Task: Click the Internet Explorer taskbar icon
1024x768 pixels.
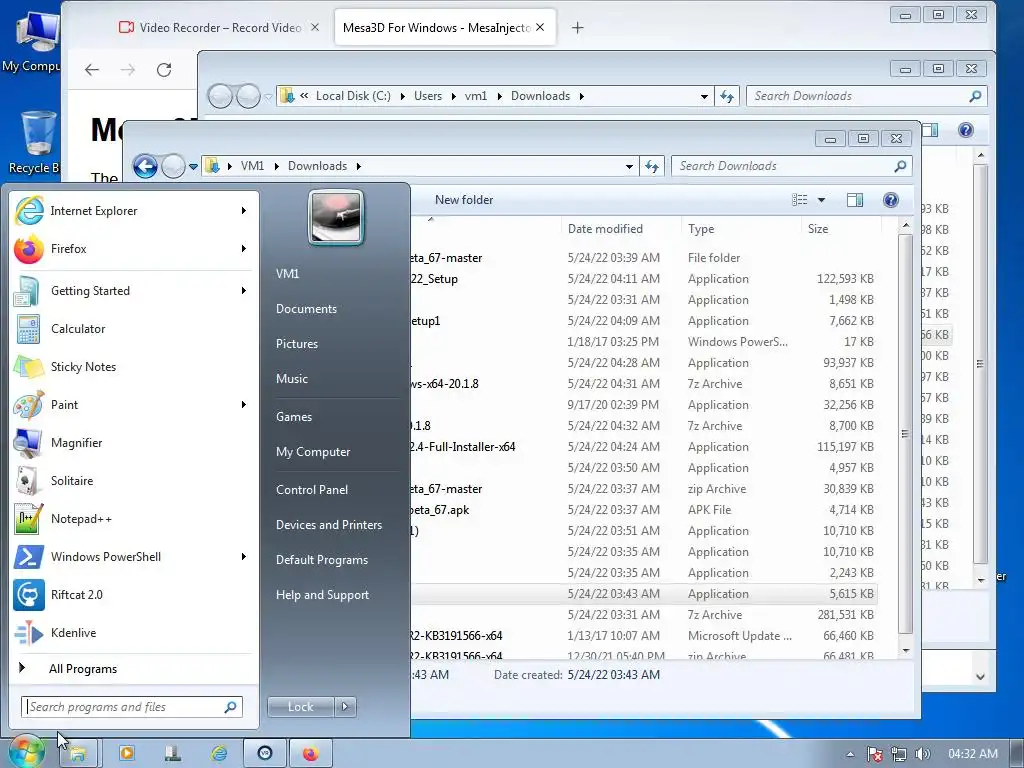Action: click(x=219, y=754)
